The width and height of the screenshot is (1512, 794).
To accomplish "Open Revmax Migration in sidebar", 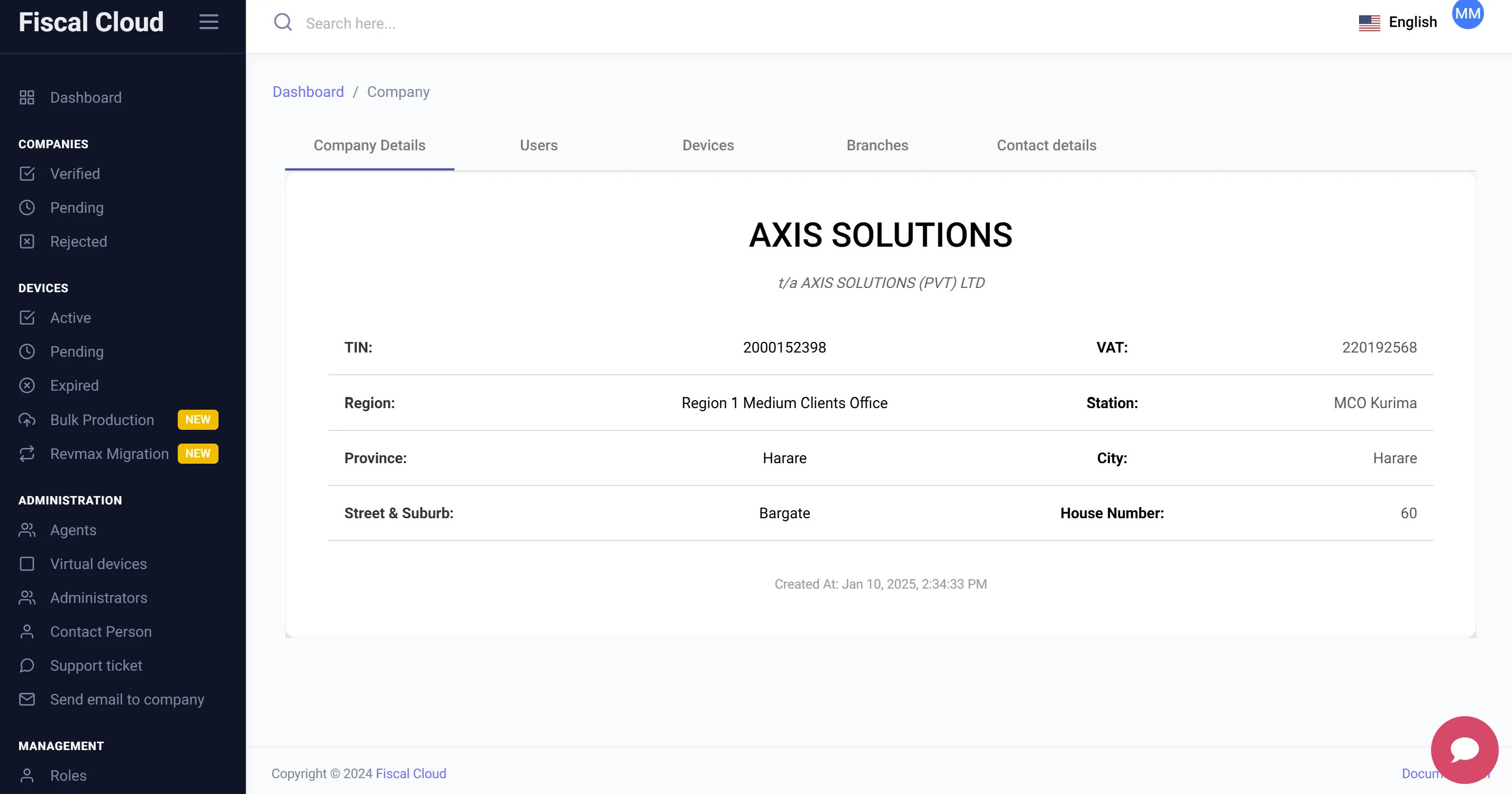I will pyautogui.click(x=109, y=454).
